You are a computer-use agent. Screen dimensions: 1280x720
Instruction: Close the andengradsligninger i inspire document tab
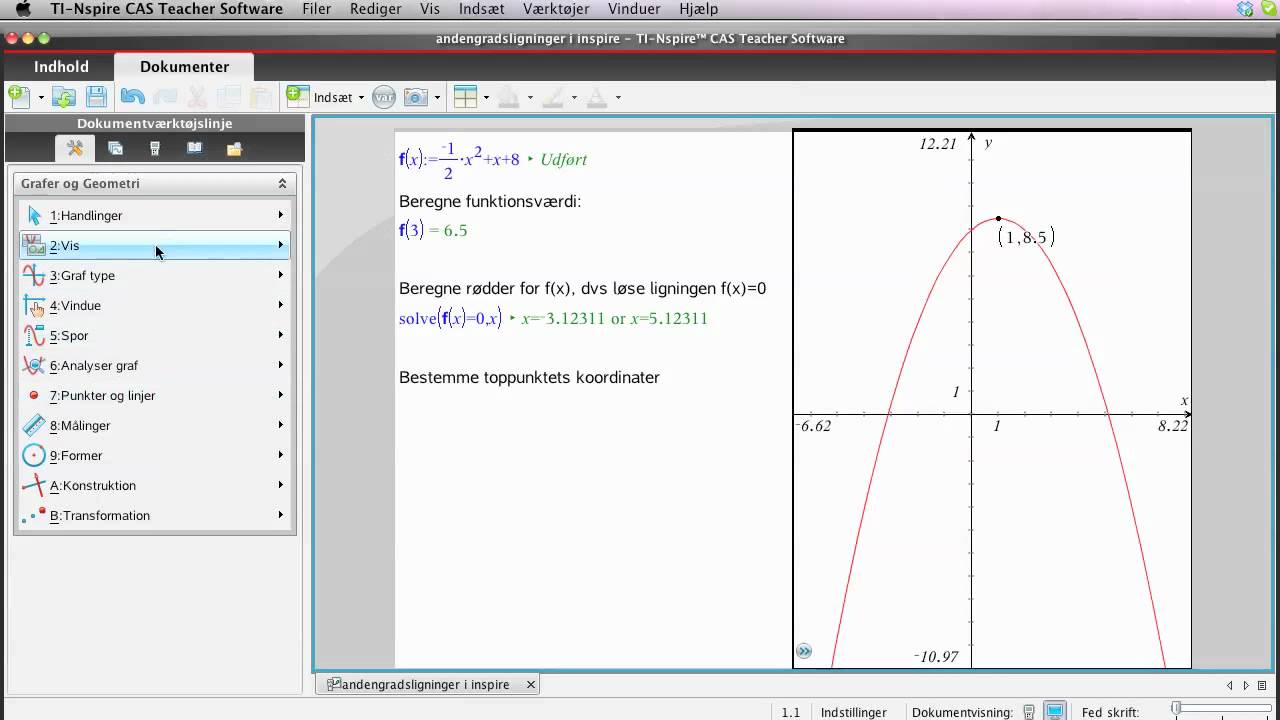point(531,684)
